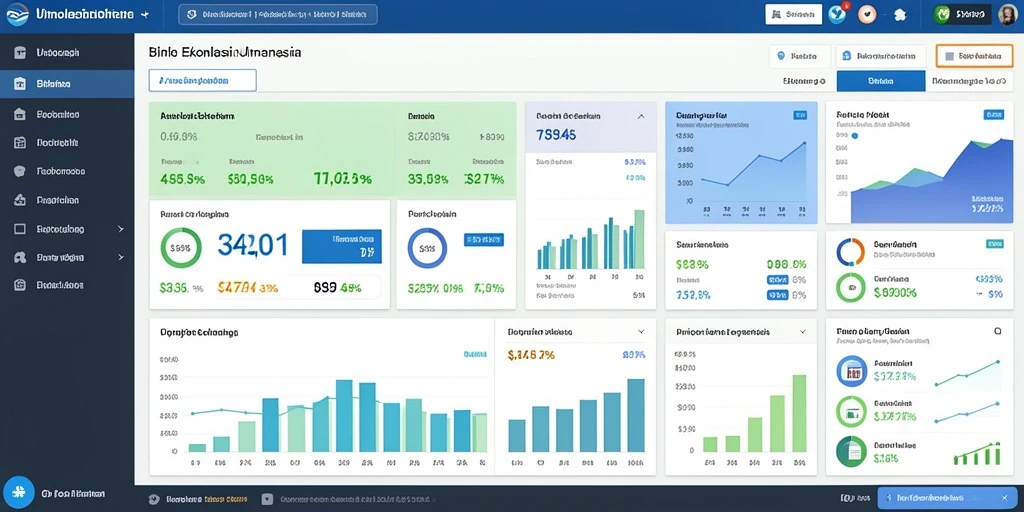Image resolution: width=1024 pixels, height=512 pixels.
Task: Click the round shield icon in the sidebar
Action: 20,171
